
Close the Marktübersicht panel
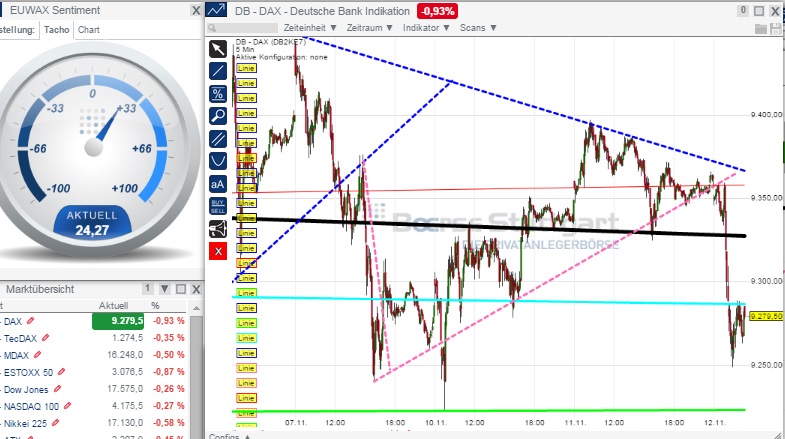(x=196, y=289)
